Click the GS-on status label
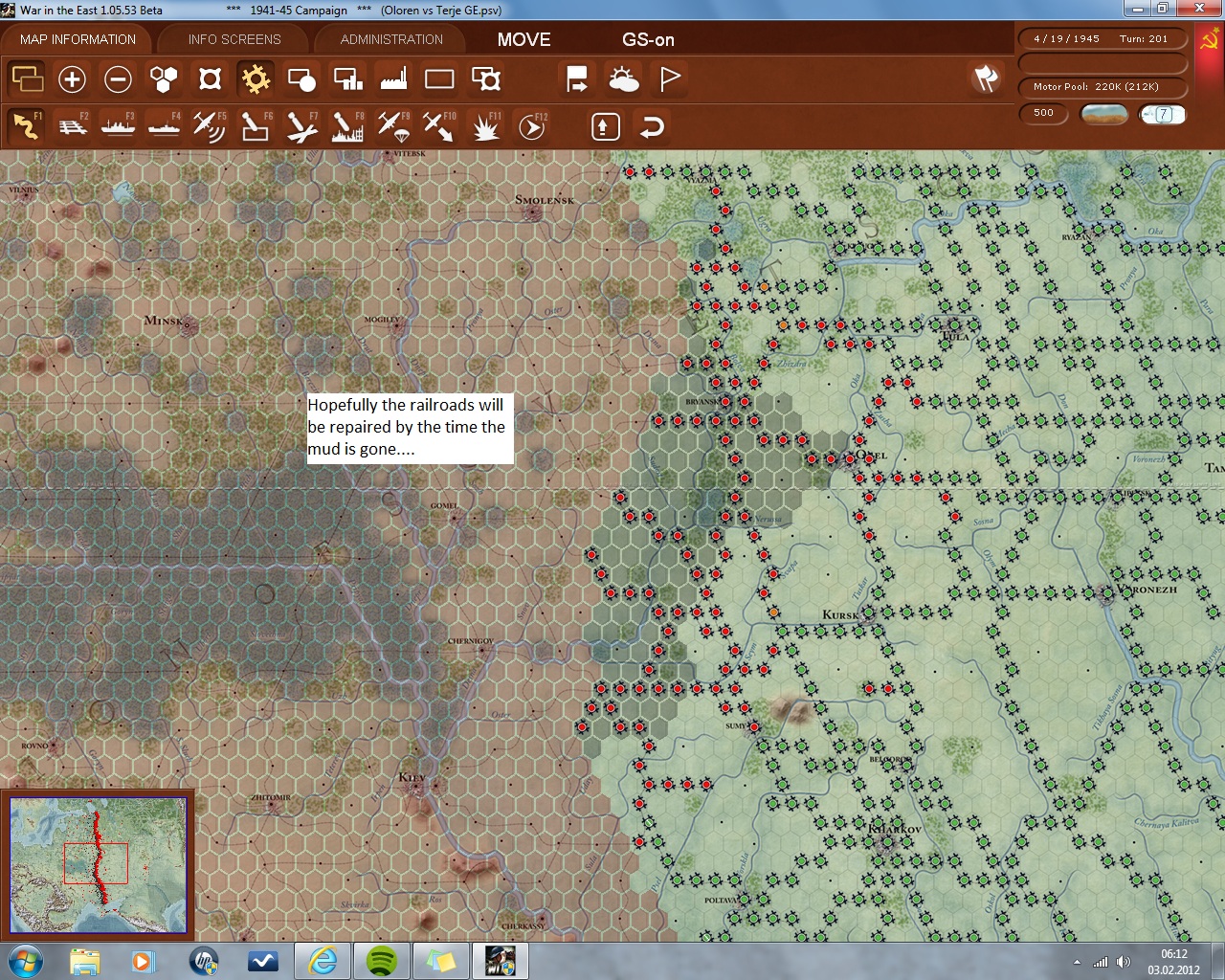The height and width of the screenshot is (980, 1225). click(x=648, y=39)
